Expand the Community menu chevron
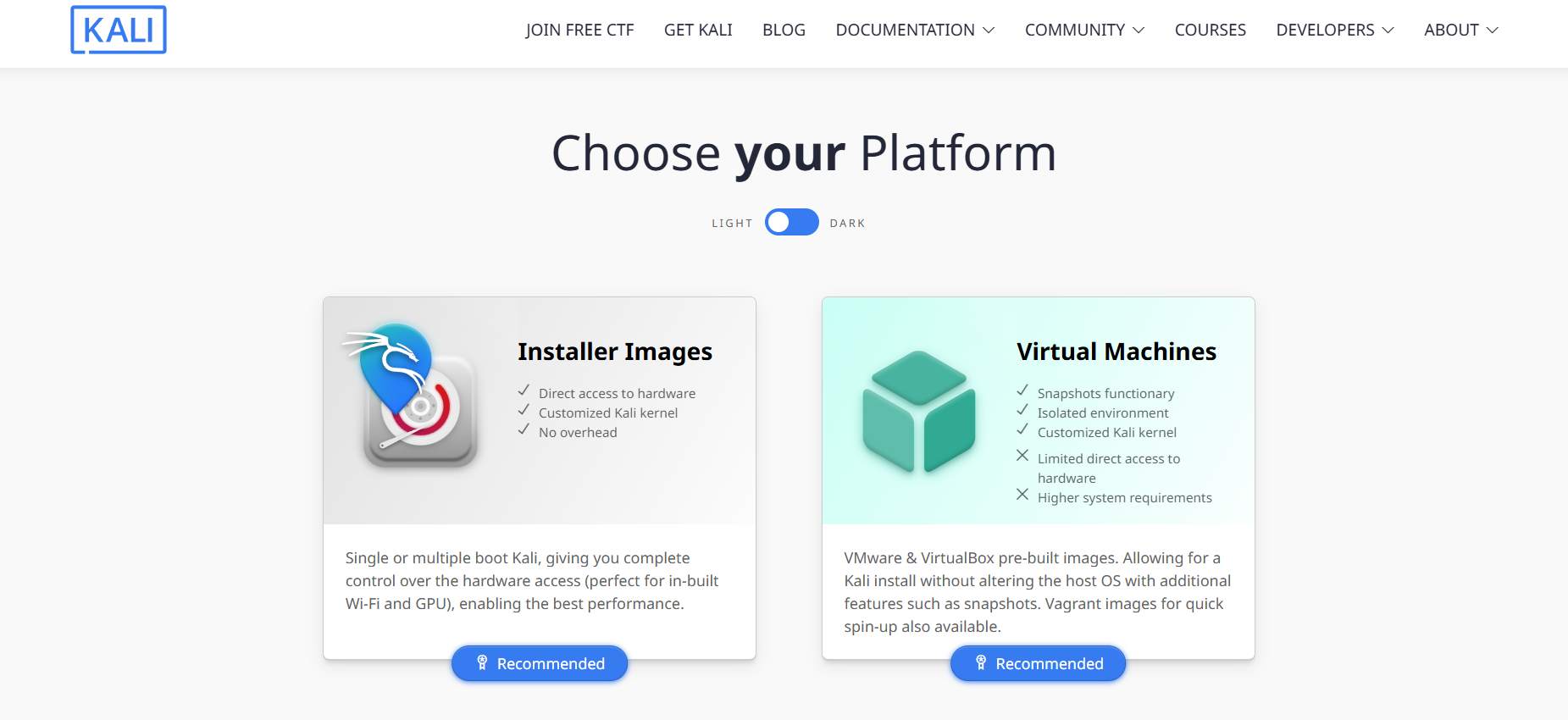The image size is (1568, 720). 1139,30
